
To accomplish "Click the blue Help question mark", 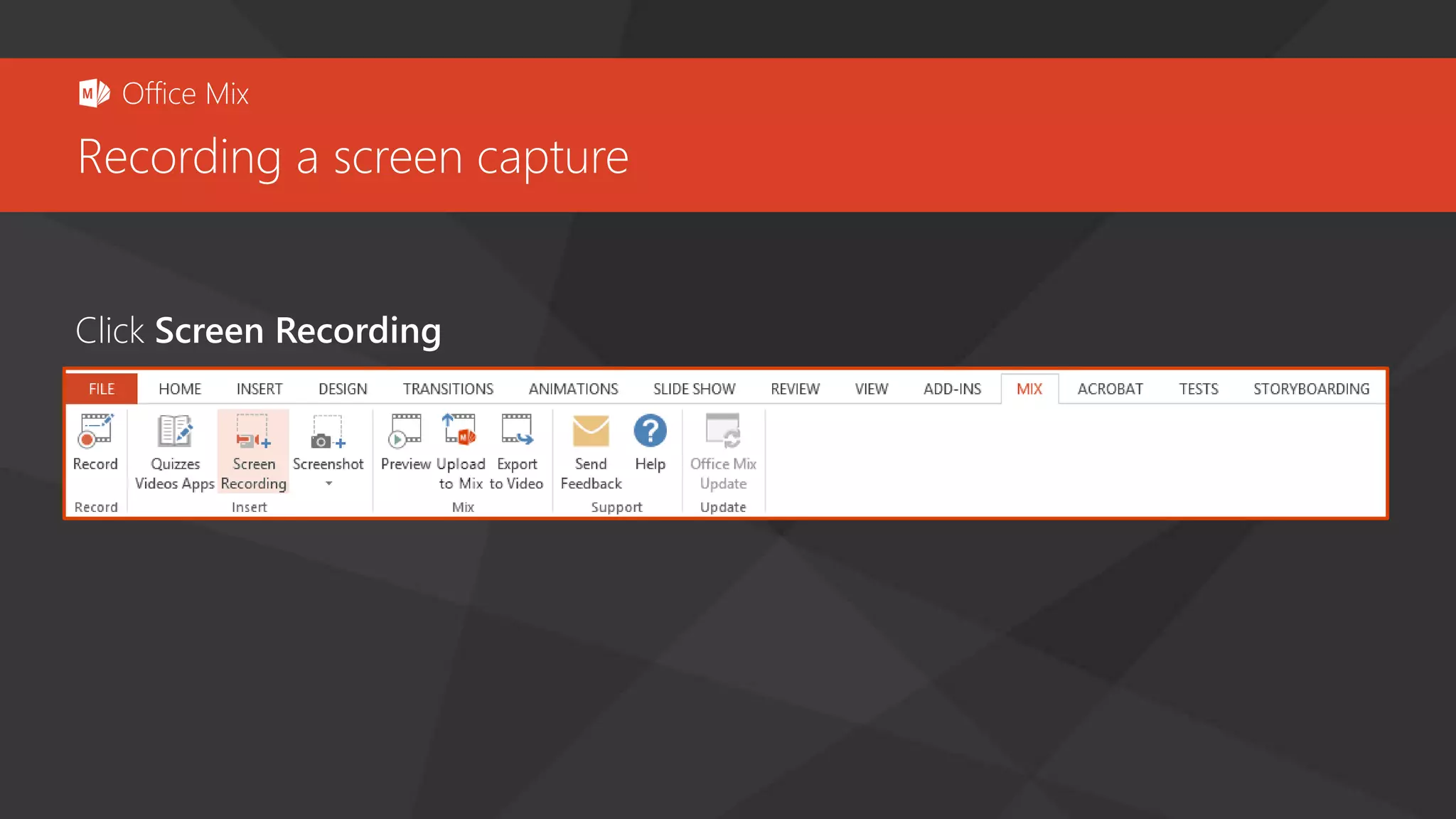I will [650, 431].
